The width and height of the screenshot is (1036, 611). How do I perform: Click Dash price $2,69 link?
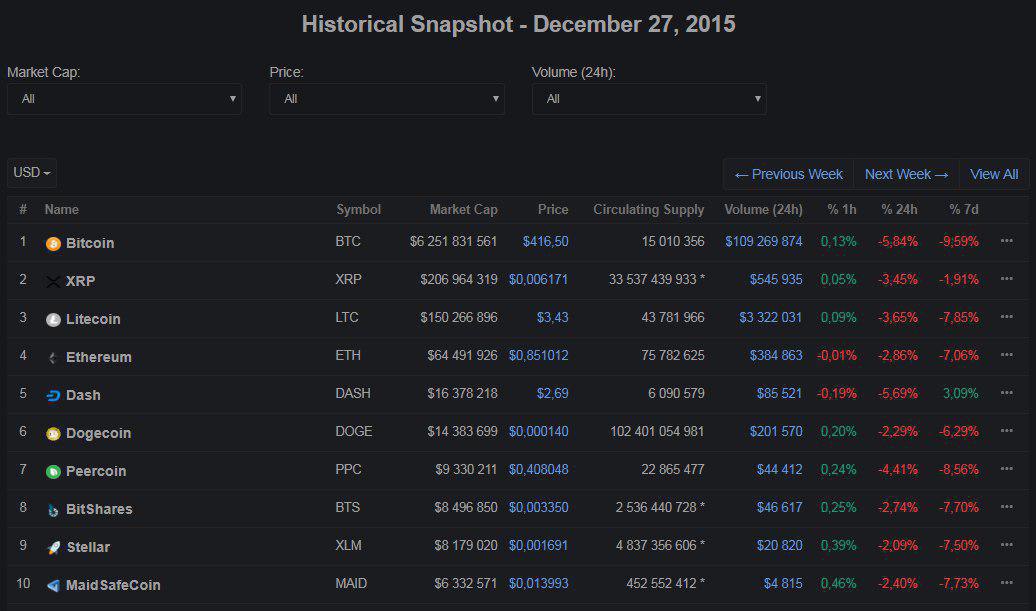(x=552, y=394)
